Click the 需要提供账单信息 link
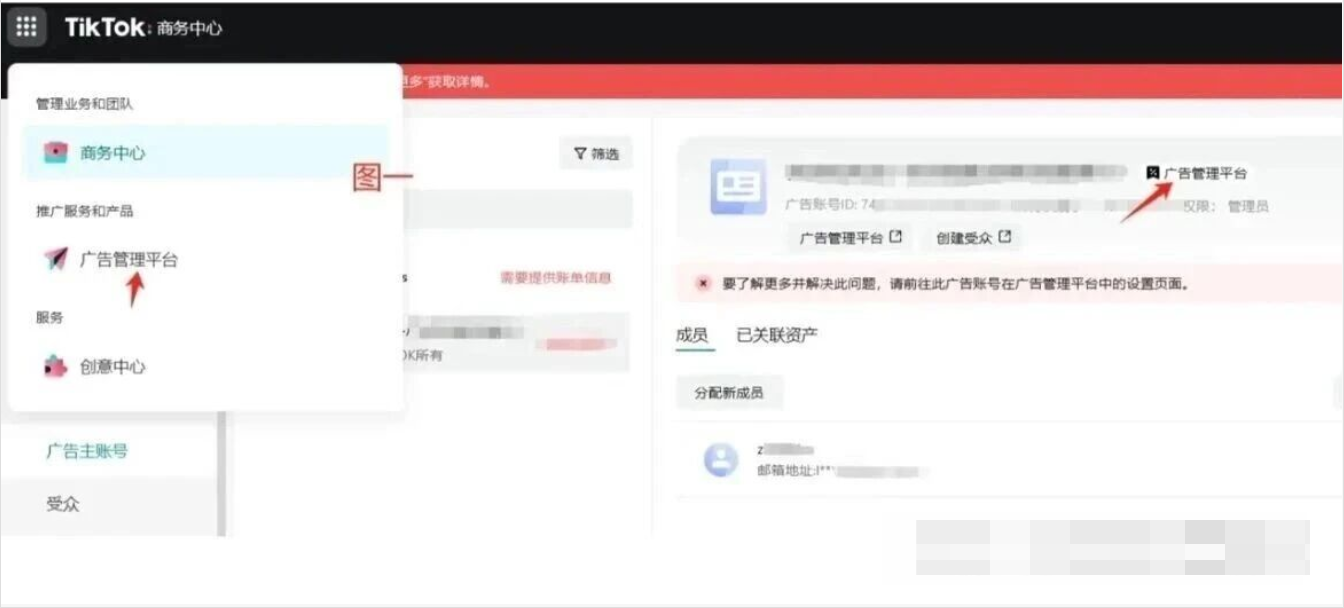The width and height of the screenshot is (1344, 608). tap(555, 278)
